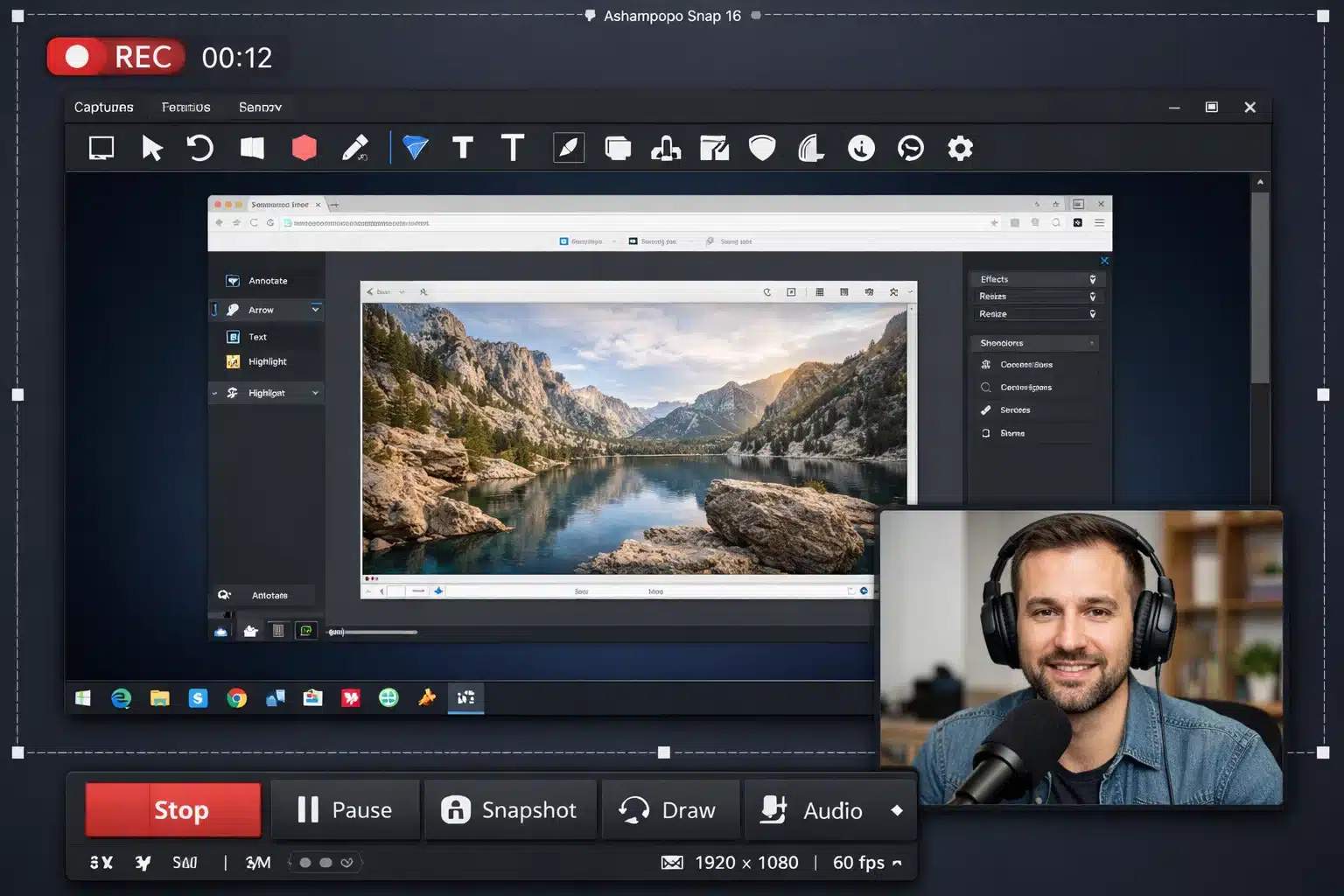Click the blue Arrow icon in the toolbar
The image size is (1344, 896).
(414, 148)
